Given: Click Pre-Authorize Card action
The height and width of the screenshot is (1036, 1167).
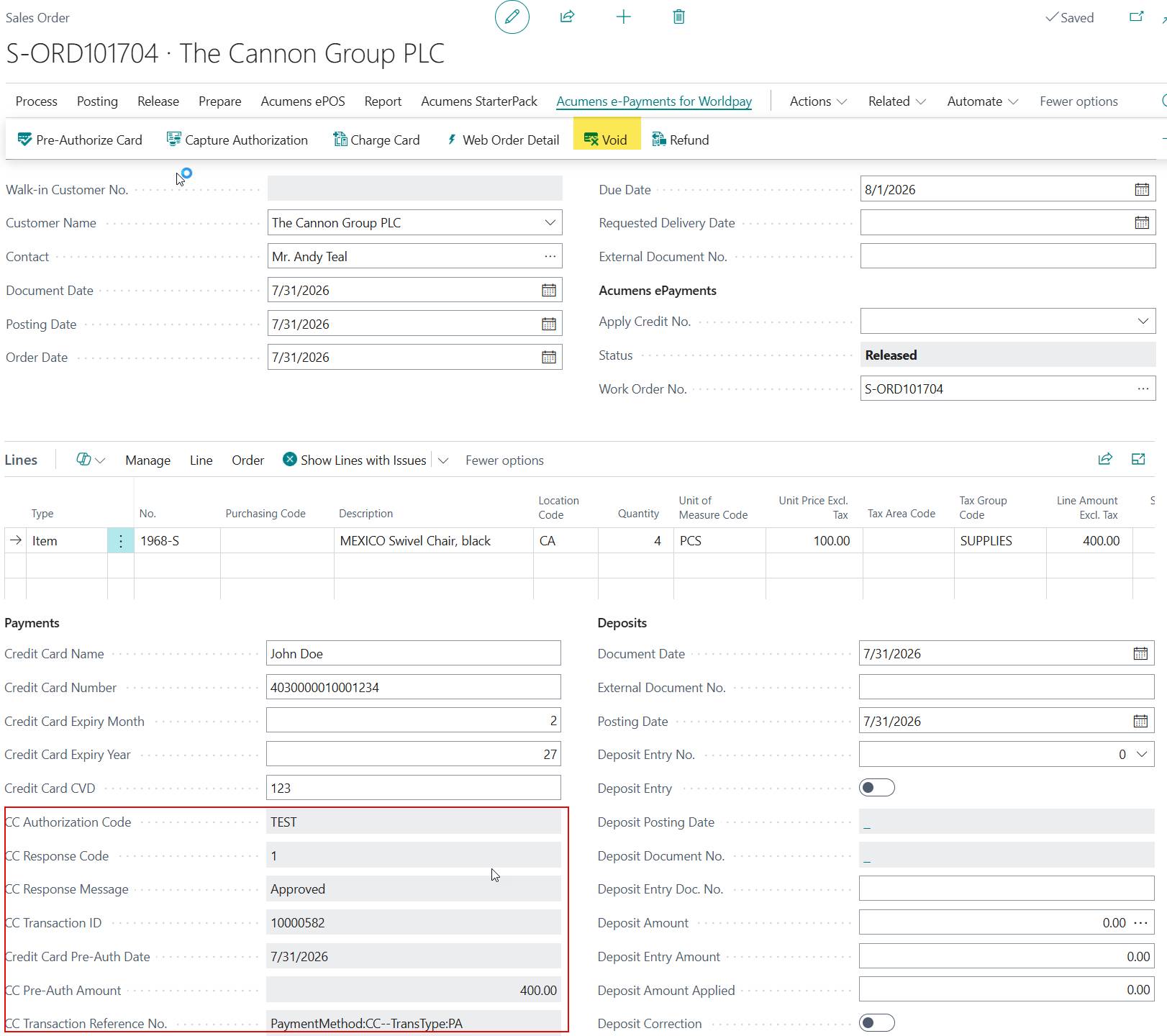Looking at the screenshot, I should pos(80,140).
